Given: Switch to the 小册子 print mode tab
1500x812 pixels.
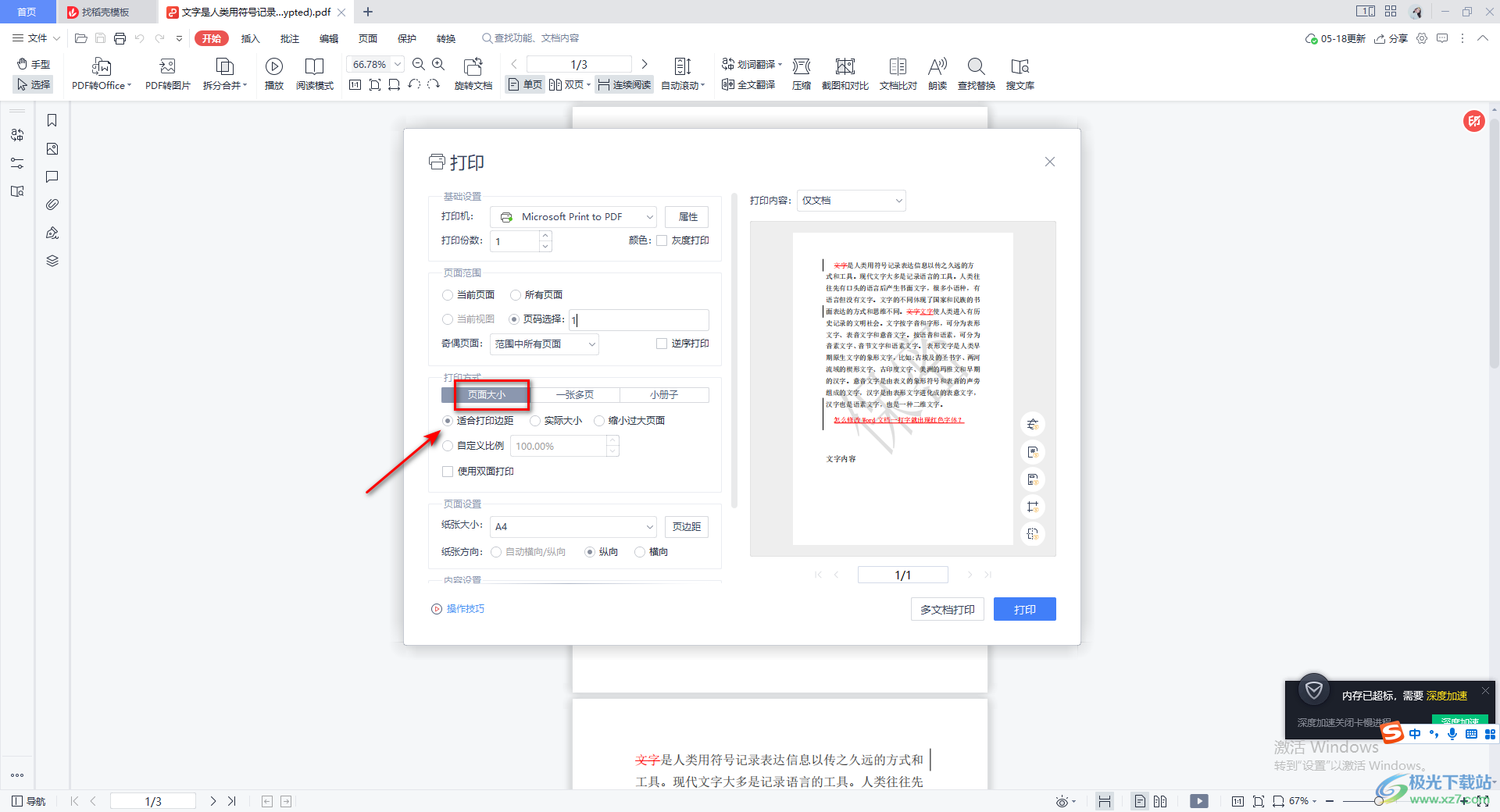Looking at the screenshot, I should tap(664, 395).
